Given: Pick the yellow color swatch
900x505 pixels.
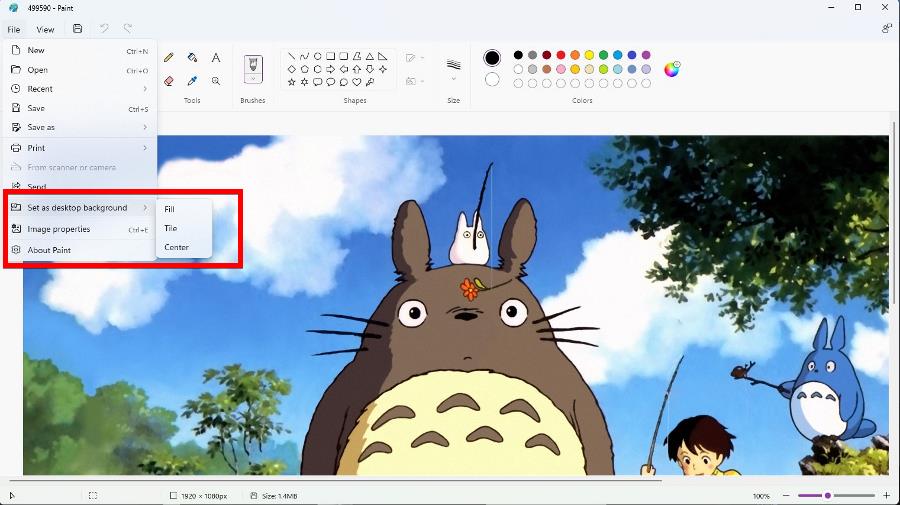Looking at the screenshot, I should click(x=589, y=55).
